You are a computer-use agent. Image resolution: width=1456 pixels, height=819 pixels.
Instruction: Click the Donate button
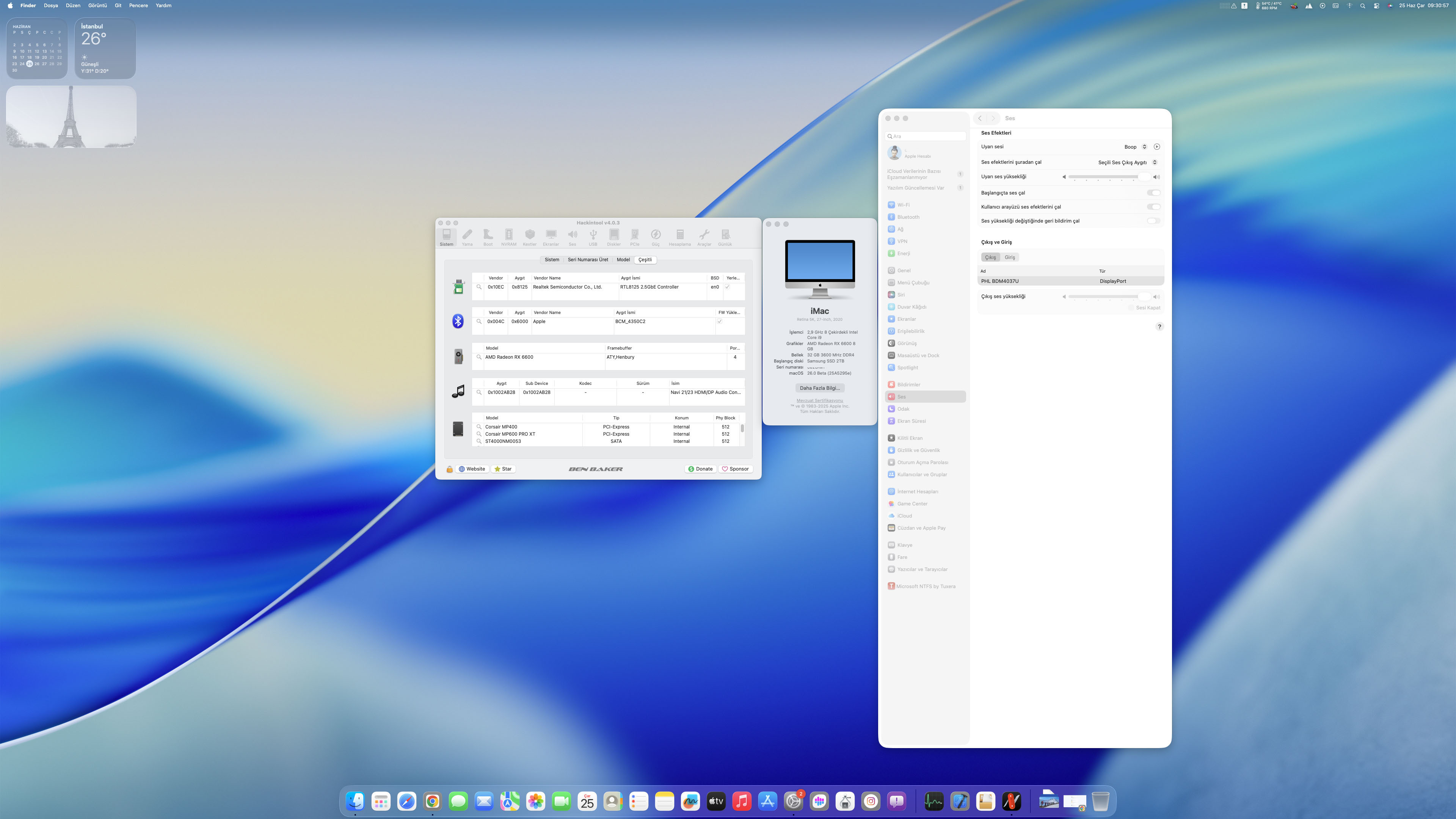click(x=700, y=469)
